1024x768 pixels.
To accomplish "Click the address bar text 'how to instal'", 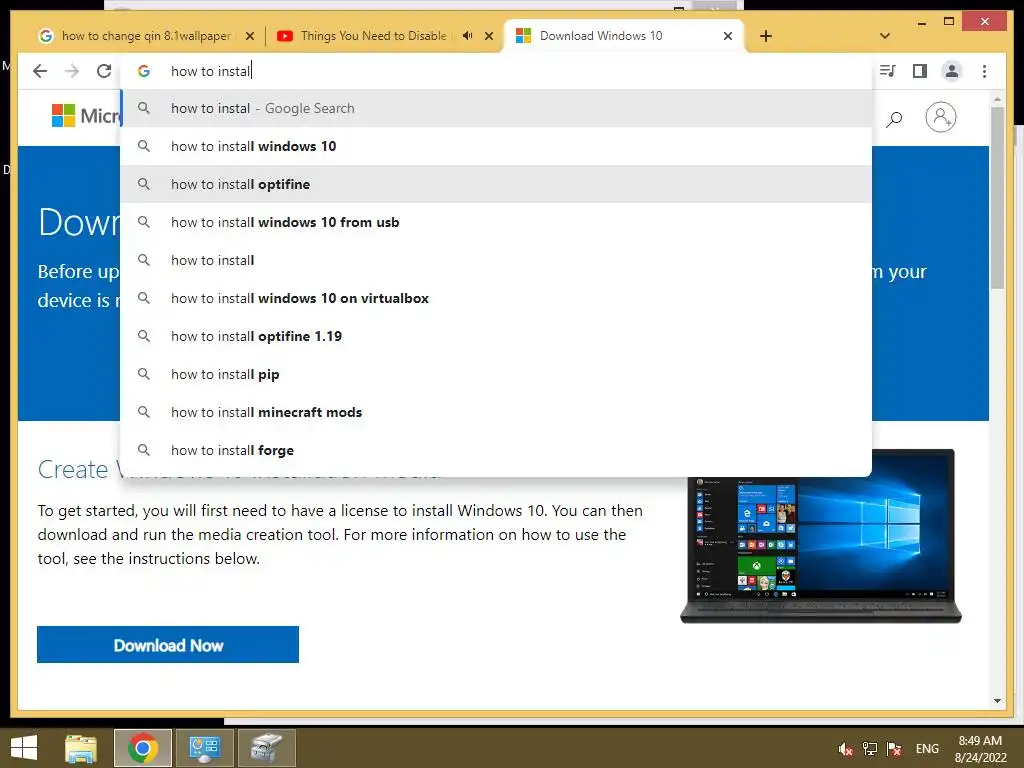I will coord(210,71).
